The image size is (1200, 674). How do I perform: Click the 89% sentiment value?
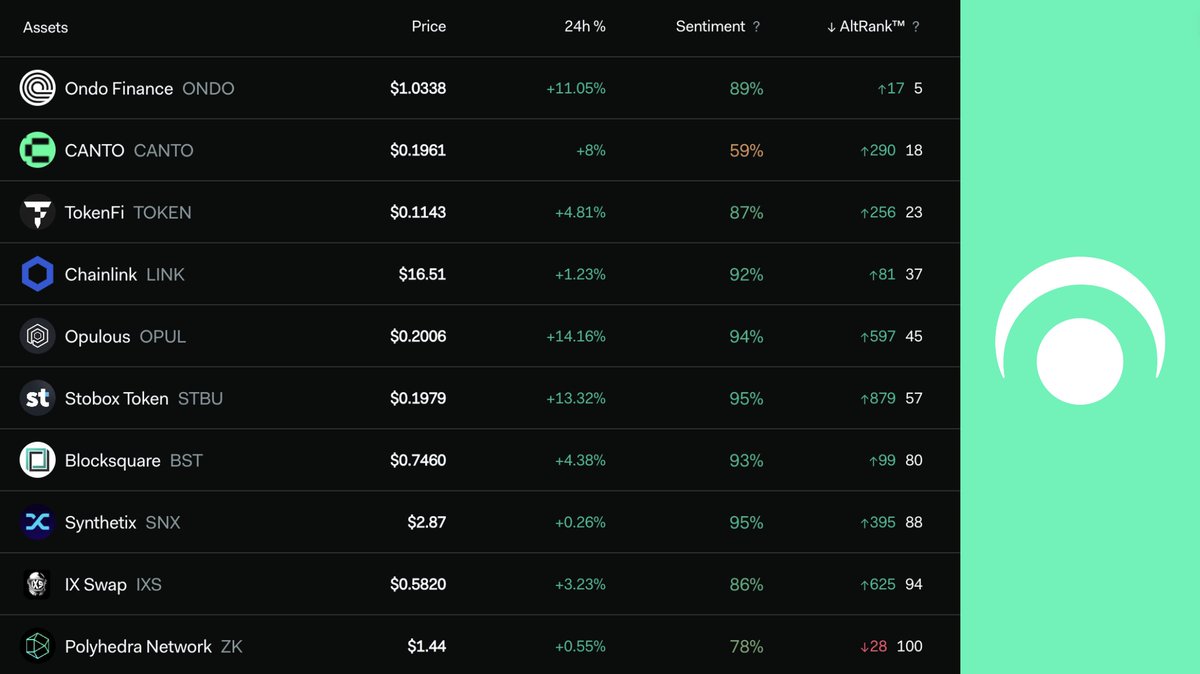pyautogui.click(x=746, y=88)
